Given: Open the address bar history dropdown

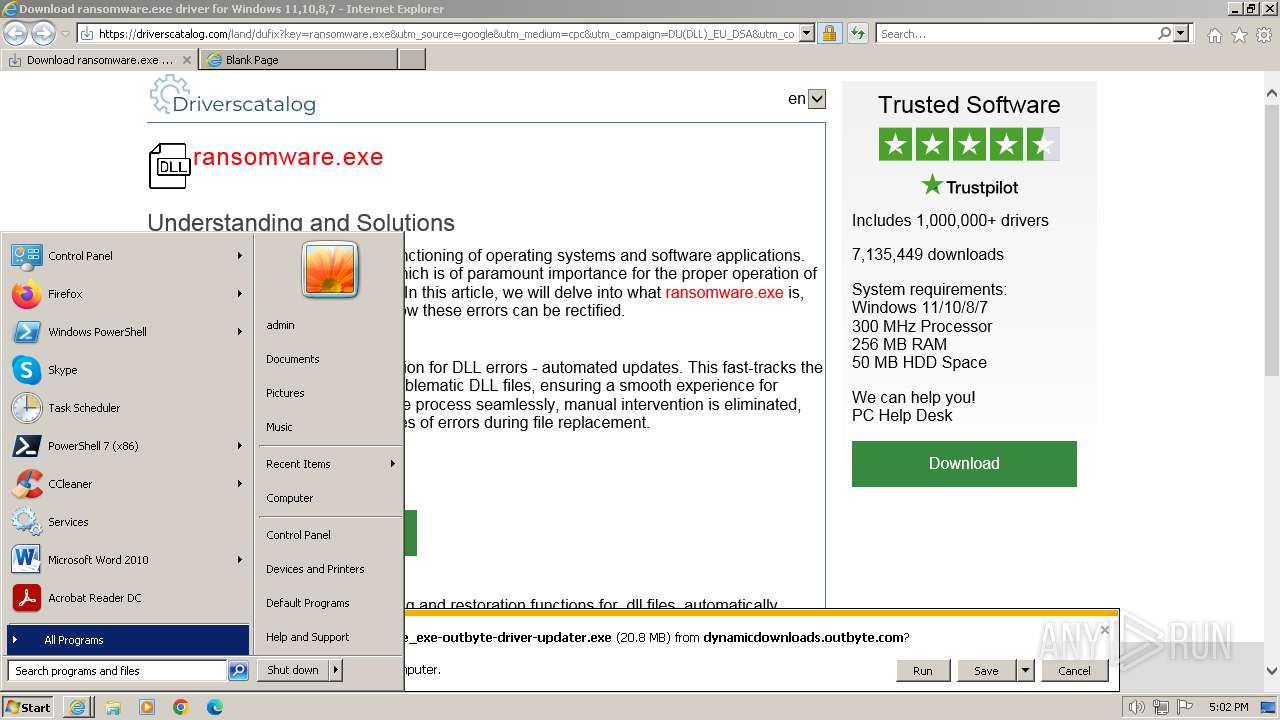Looking at the screenshot, I should pos(807,34).
